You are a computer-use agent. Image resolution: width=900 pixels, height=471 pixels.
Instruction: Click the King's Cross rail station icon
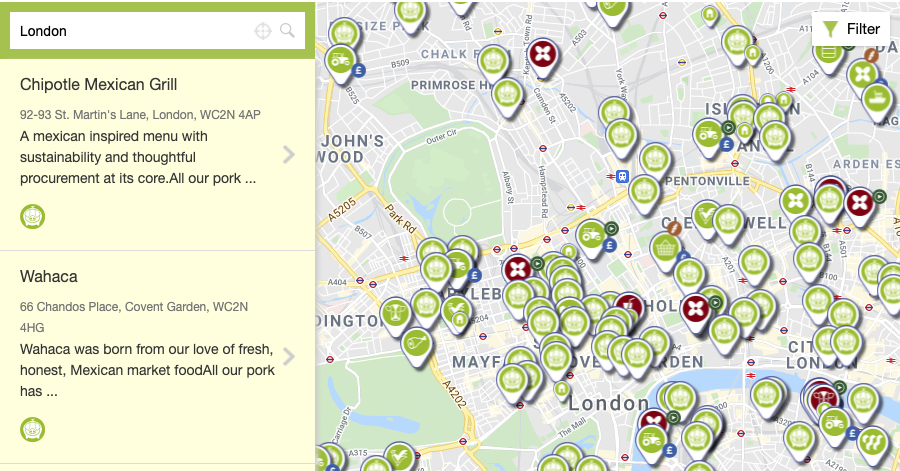click(622, 177)
